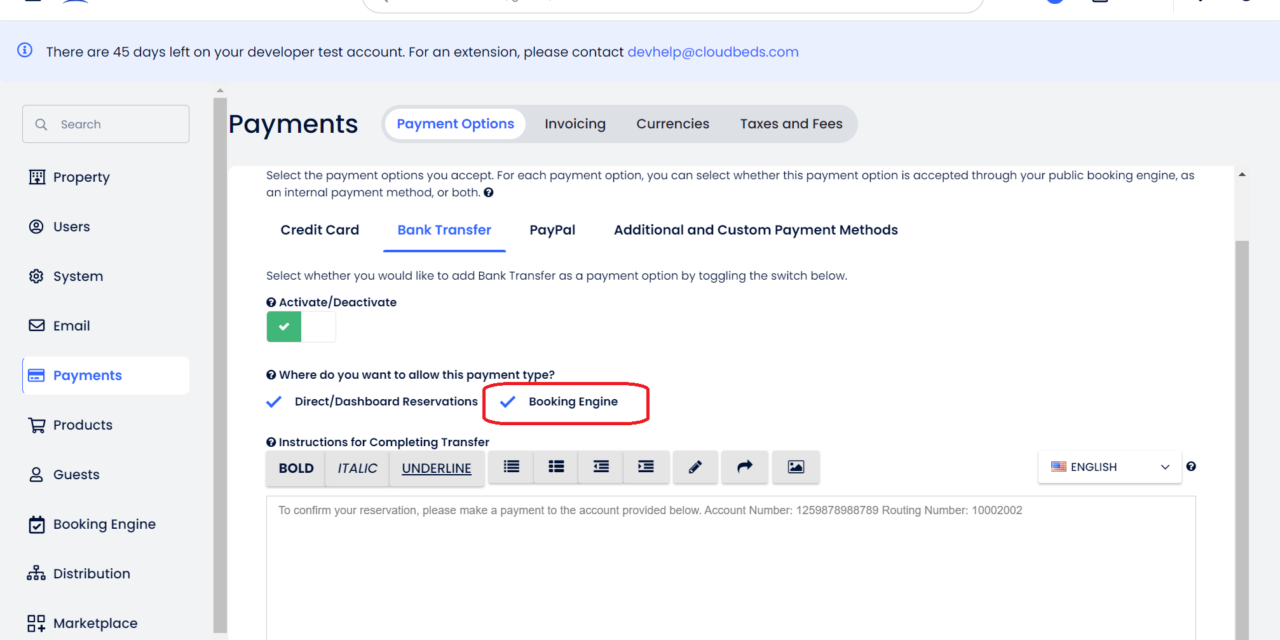Click the Distribution icon in sidebar
The width and height of the screenshot is (1280, 640).
click(36, 573)
